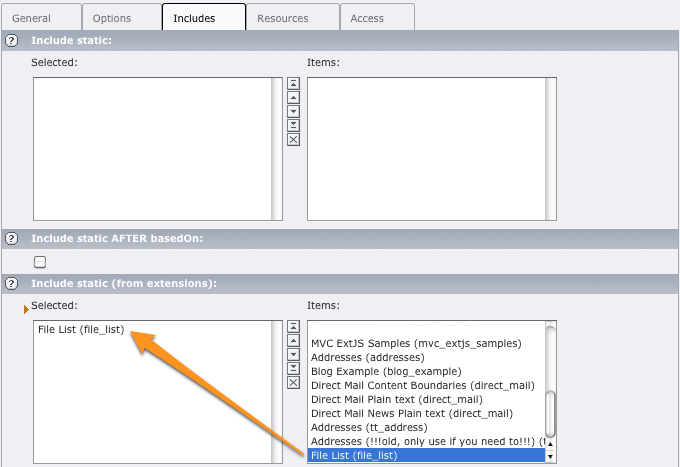Move to bottom in Include static (from extensions)
This screenshot has width=680, height=467.
293,368
